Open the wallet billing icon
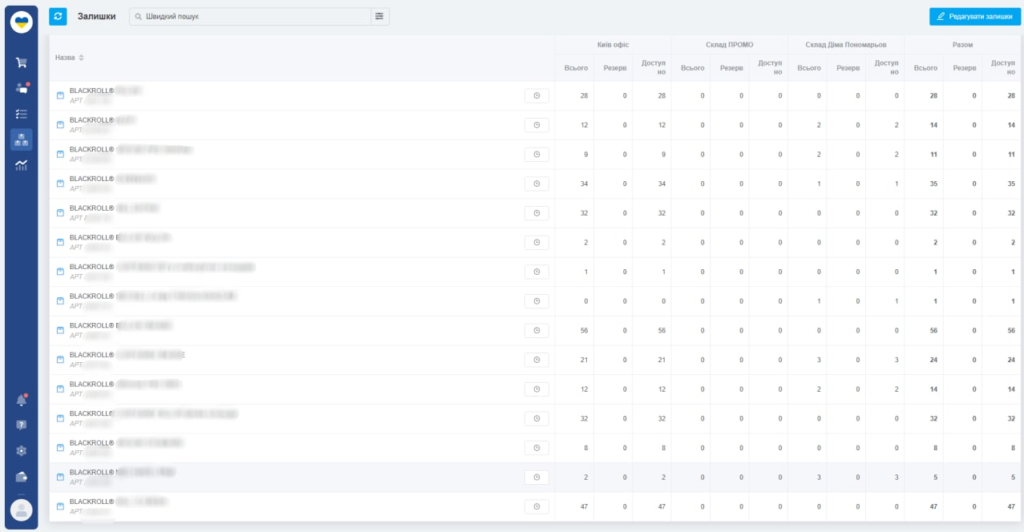Image resolution: width=1024 pixels, height=532 pixels. (21, 476)
